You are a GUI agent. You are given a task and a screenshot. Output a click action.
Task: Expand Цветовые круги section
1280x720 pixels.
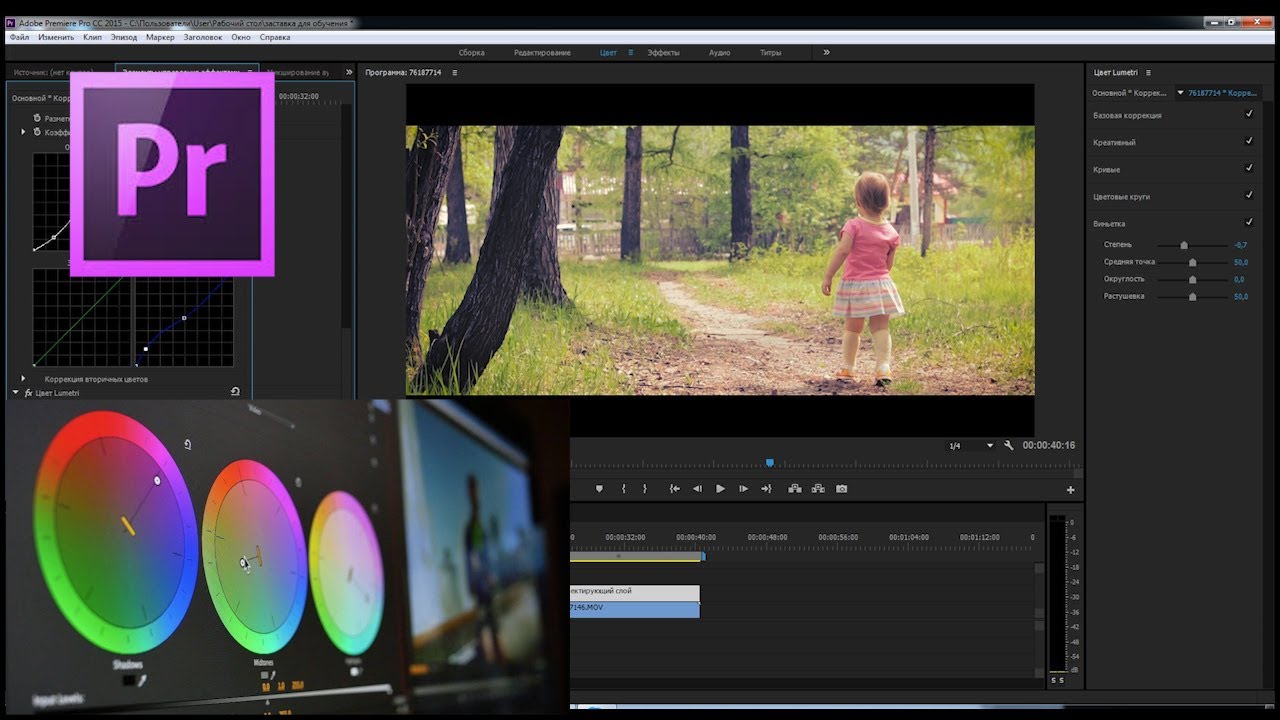coord(1121,196)
